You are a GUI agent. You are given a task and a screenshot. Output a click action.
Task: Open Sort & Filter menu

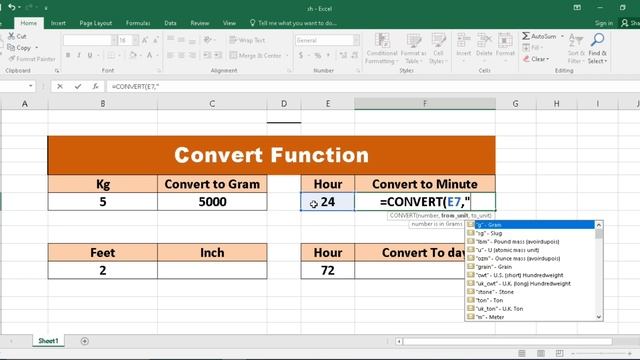576,49
